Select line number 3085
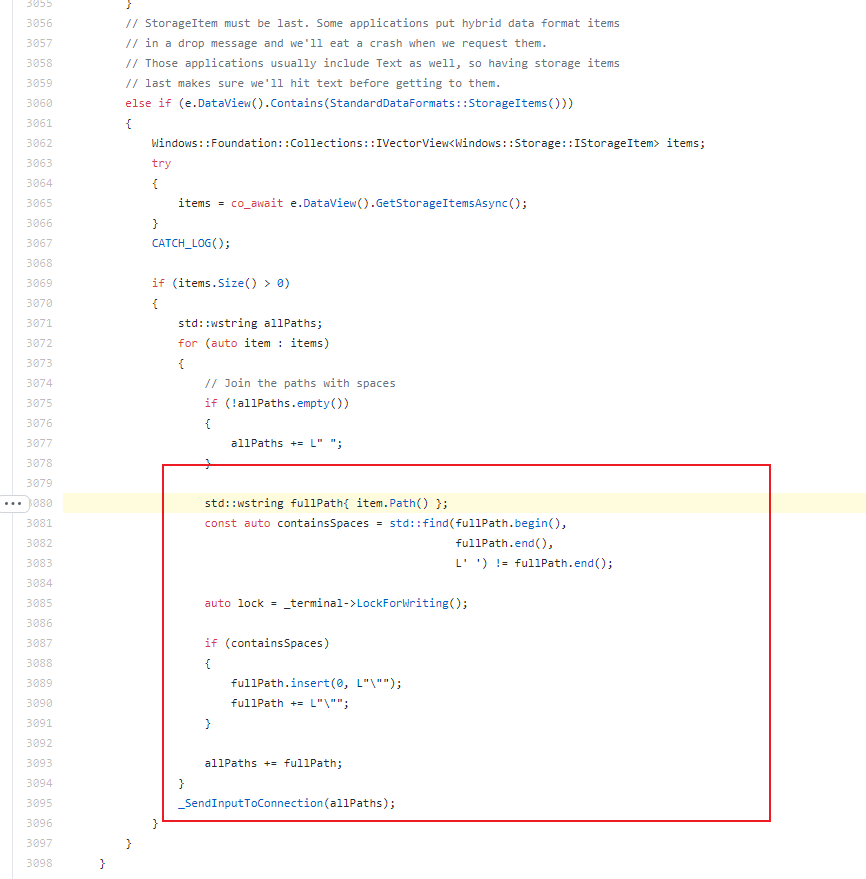866x879 pixels. coord(39,603)
